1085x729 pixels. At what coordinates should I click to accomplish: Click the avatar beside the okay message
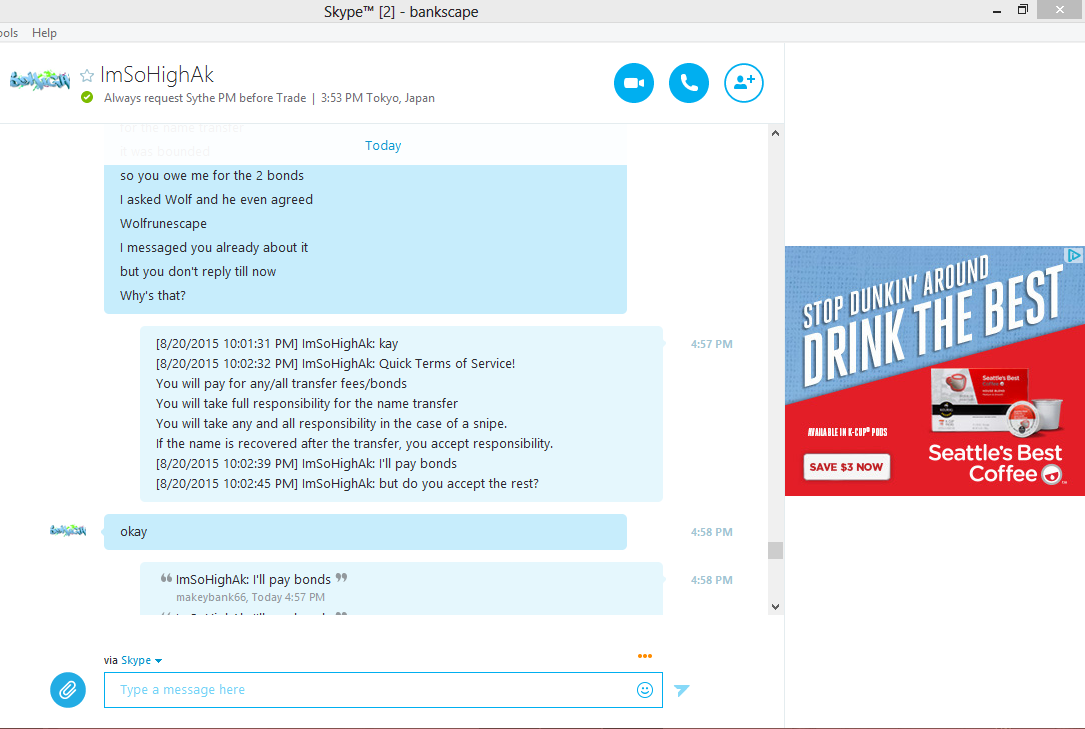(68, 530)
